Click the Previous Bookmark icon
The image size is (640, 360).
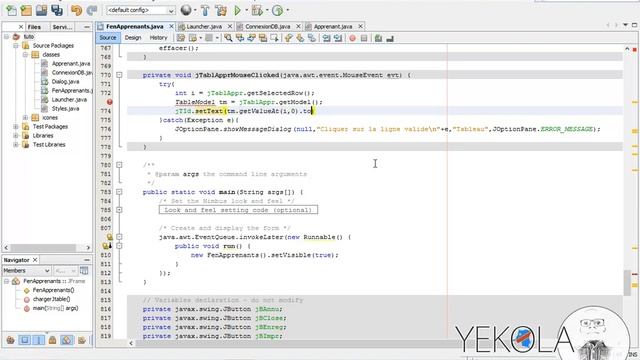289,38
